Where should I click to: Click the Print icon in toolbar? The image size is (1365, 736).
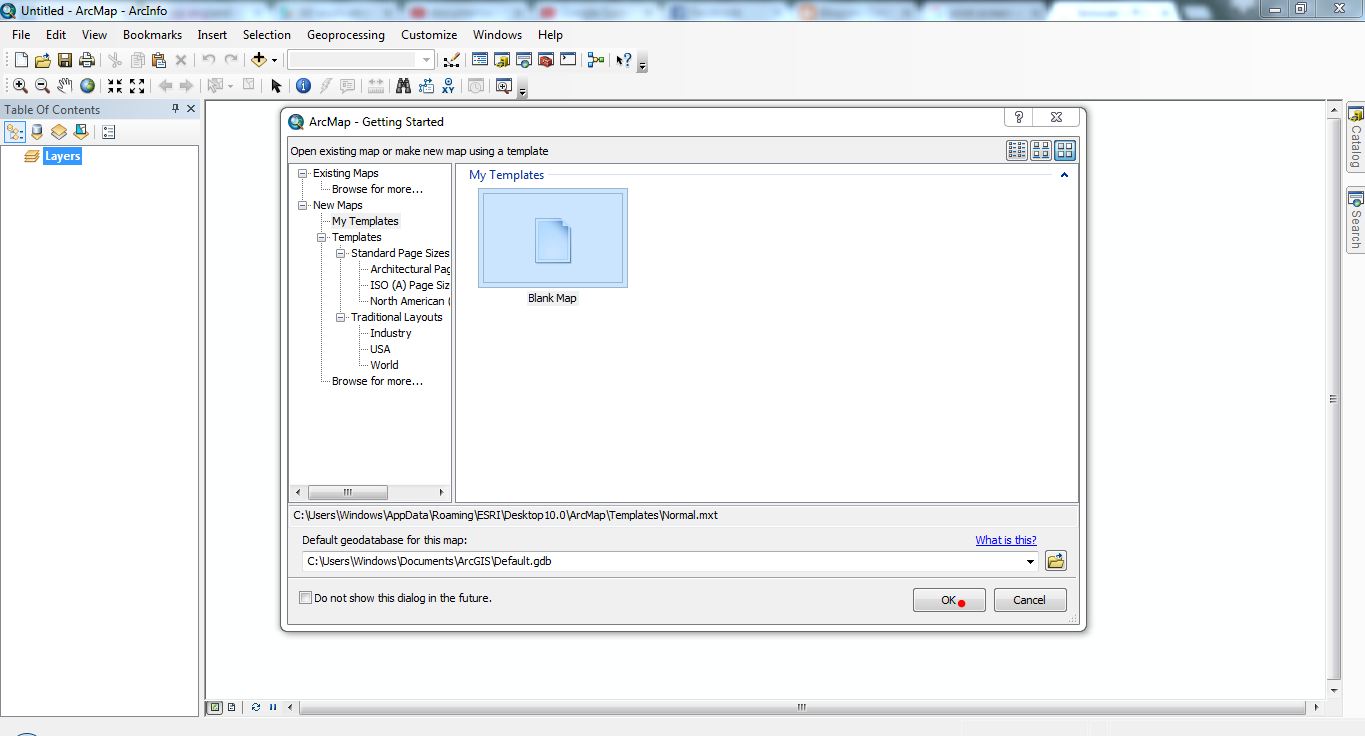[87, 60]
